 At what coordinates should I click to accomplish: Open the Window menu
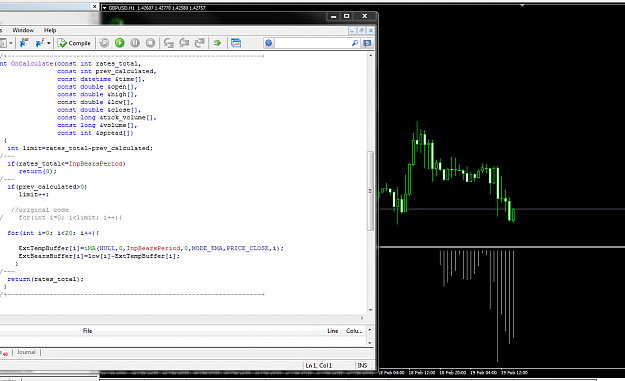coord(23,30)
